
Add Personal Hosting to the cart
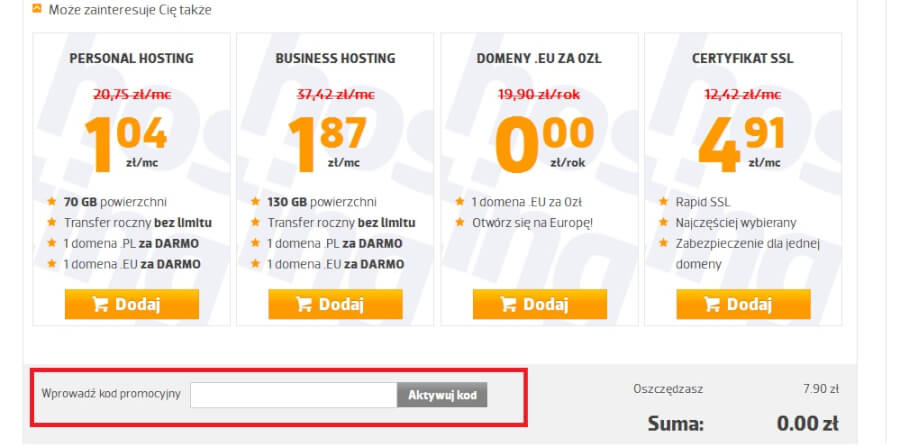pos(132,304)
